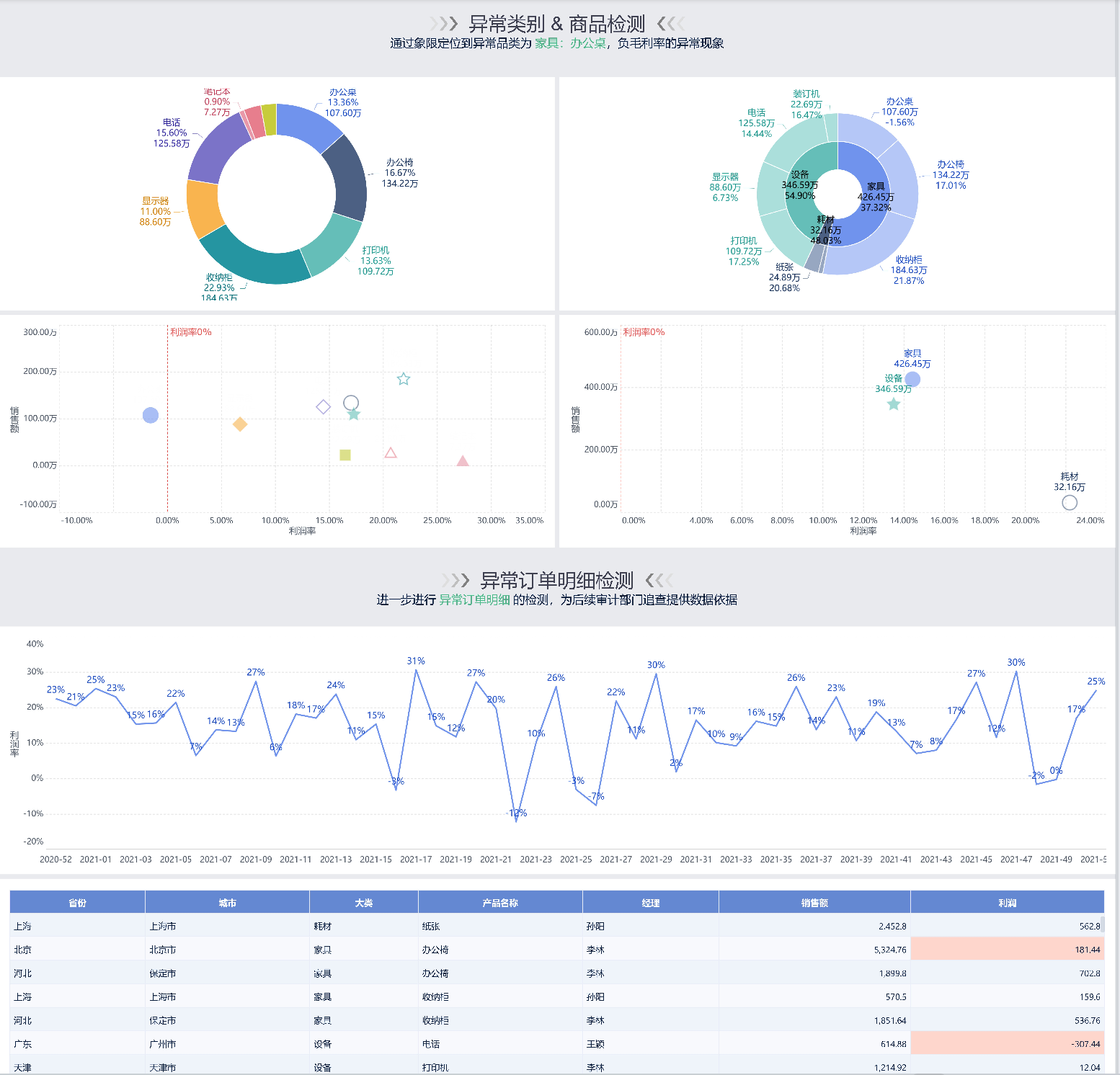The width and height of the screenshot is (1120, 1075).
Task: Sort table by 销售额 column header
Action: coord(814,903)
